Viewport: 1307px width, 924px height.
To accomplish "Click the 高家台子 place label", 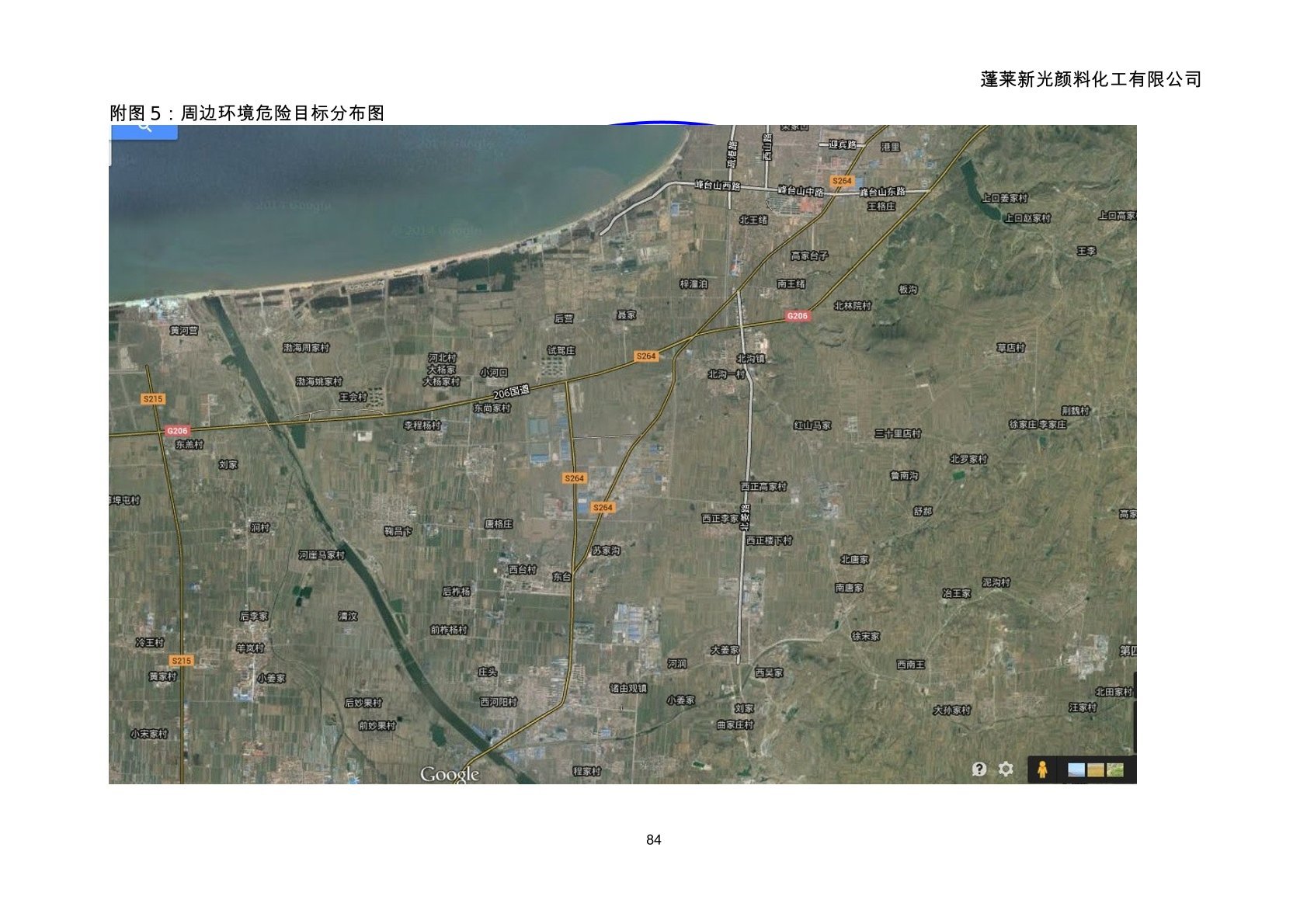I will pyautogui.click(x=810, y=255).
